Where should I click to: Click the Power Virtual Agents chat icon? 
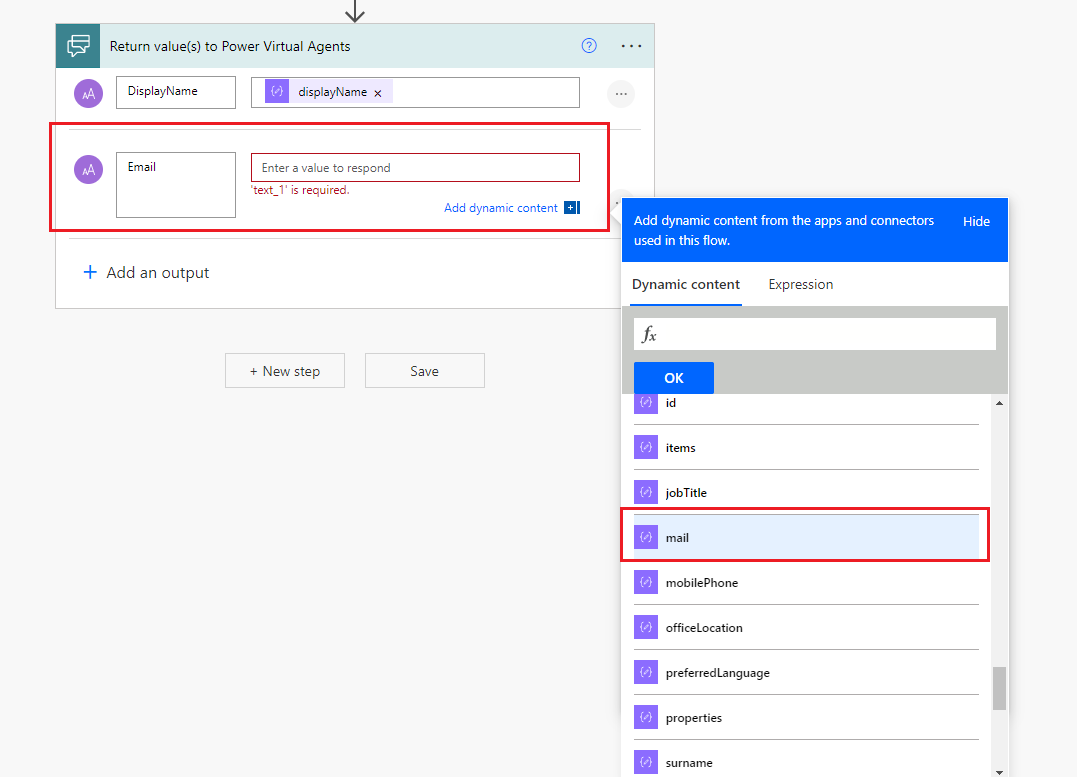[78, 46]
